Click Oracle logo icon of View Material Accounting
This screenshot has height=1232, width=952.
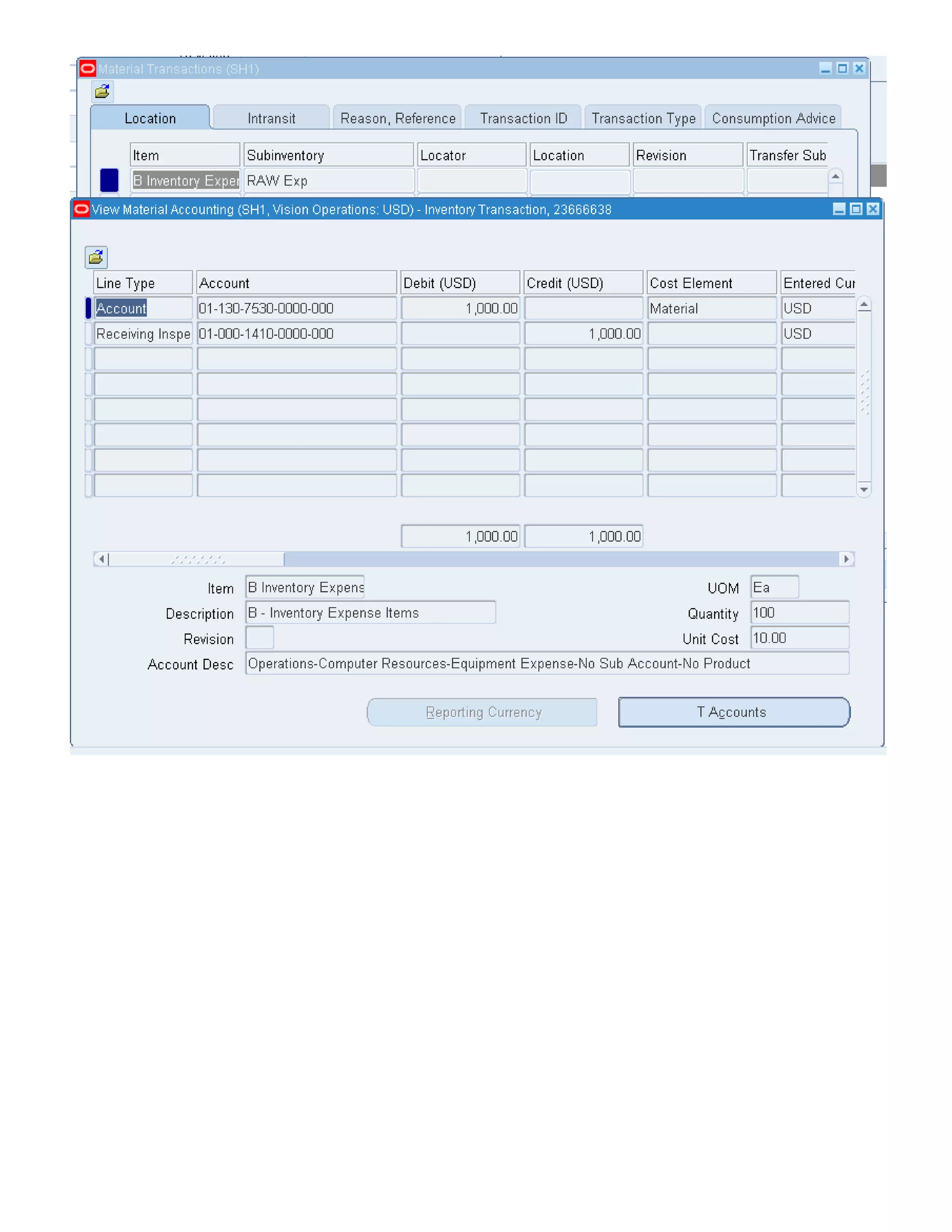81,210
